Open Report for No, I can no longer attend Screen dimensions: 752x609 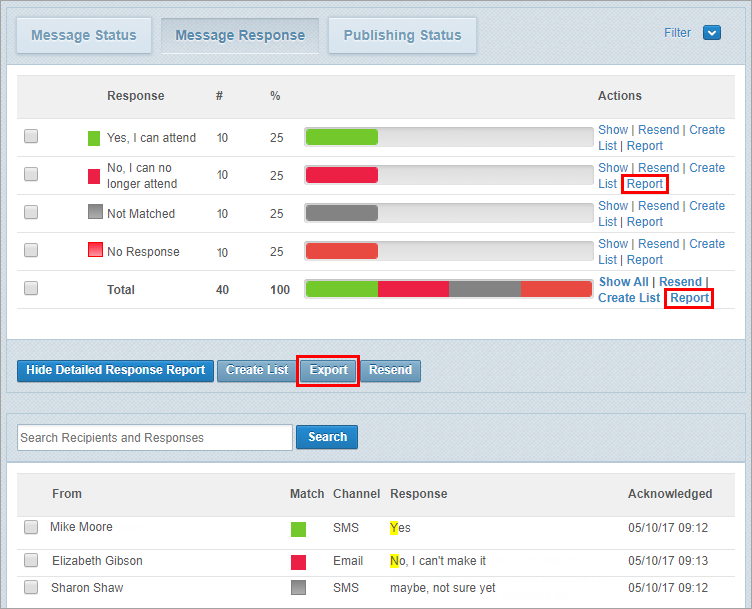point(645,184)
